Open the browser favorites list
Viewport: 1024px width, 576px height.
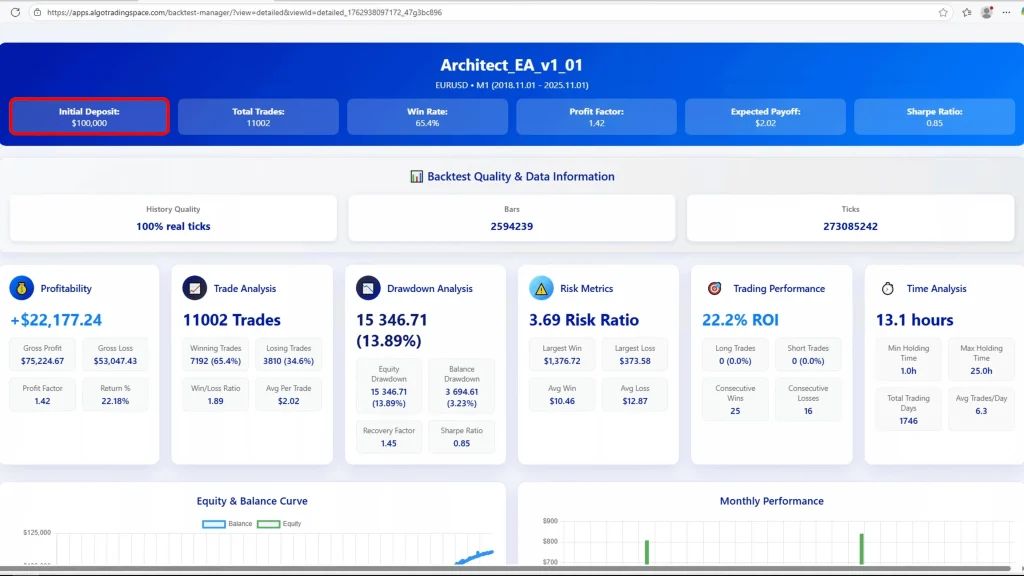tap(966, 12)
